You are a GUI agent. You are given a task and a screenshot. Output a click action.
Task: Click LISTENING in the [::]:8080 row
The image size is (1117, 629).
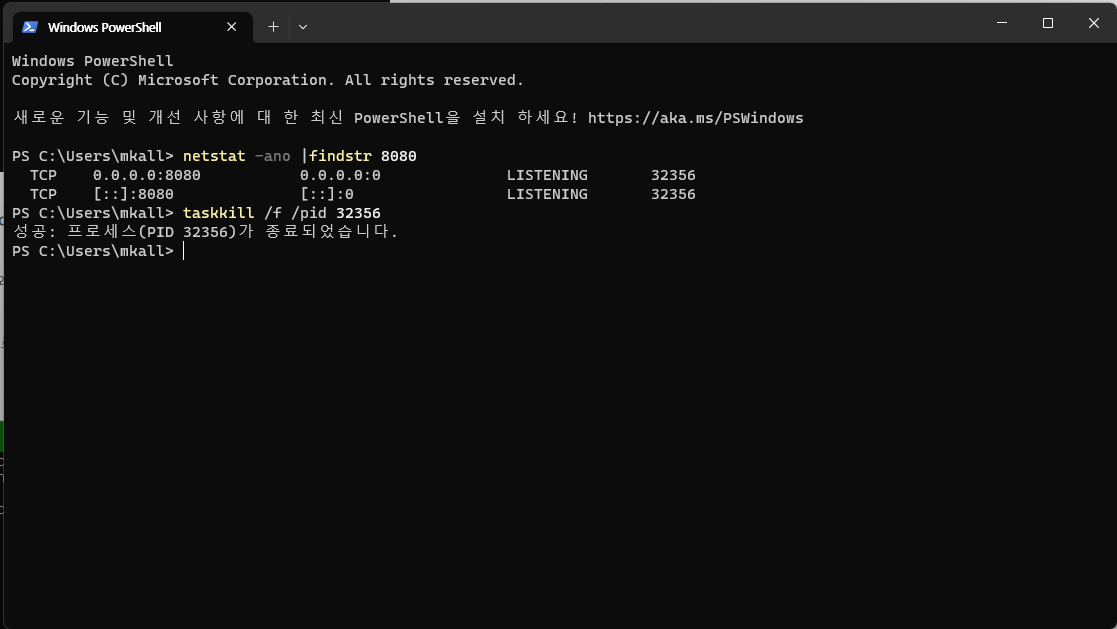547,194
